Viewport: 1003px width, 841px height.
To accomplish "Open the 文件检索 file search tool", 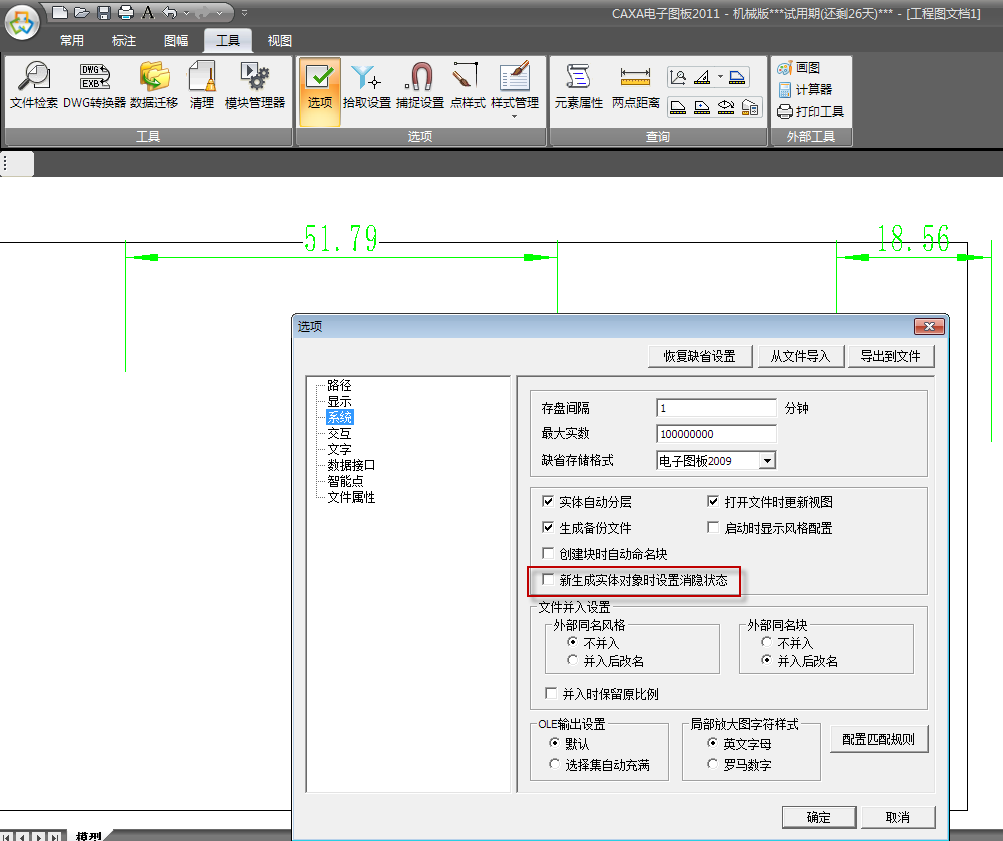I will coord(33,86).
